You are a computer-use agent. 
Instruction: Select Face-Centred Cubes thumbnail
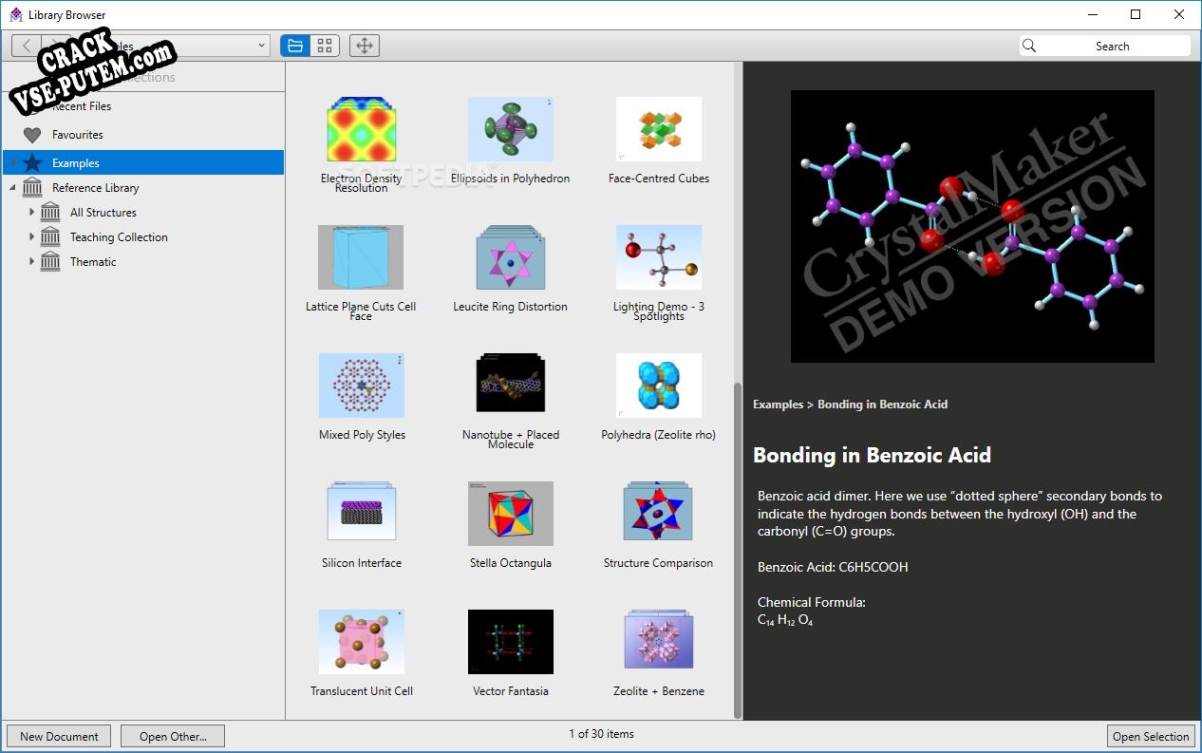659,130
